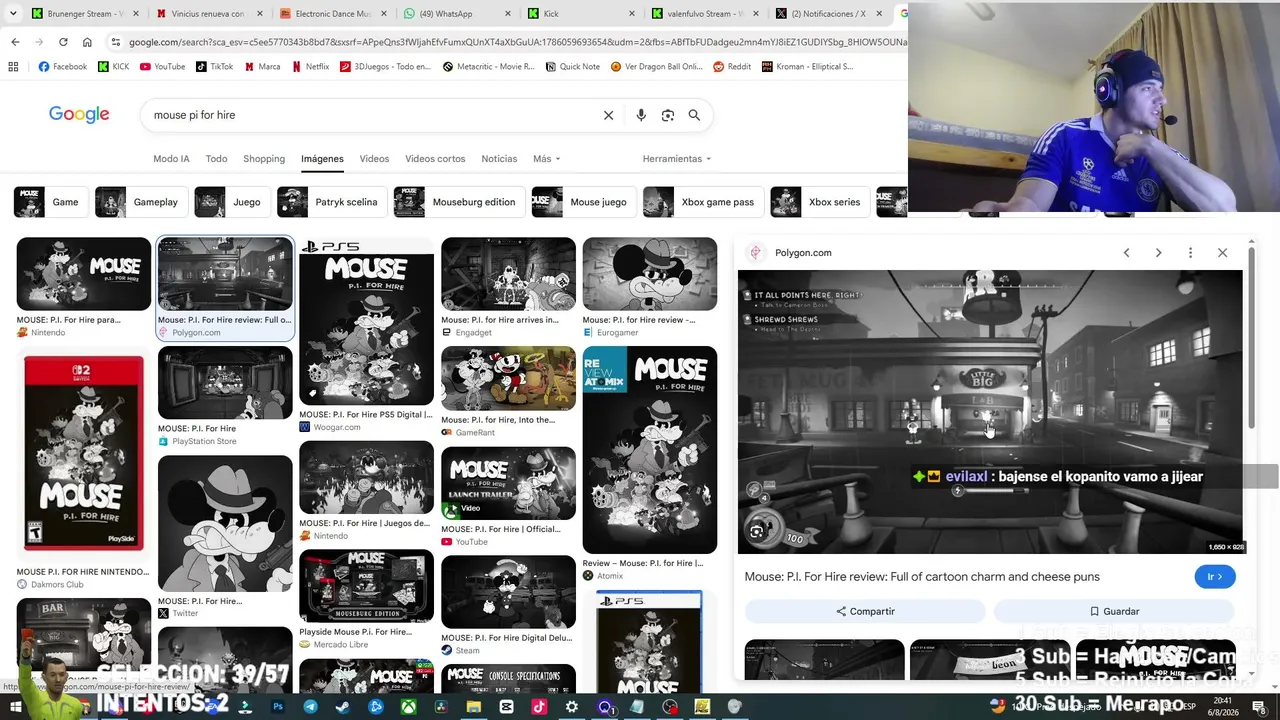Submit search with the magnifier icon
The height and width of the screenshot is (720, 1280).
point(694,115)
